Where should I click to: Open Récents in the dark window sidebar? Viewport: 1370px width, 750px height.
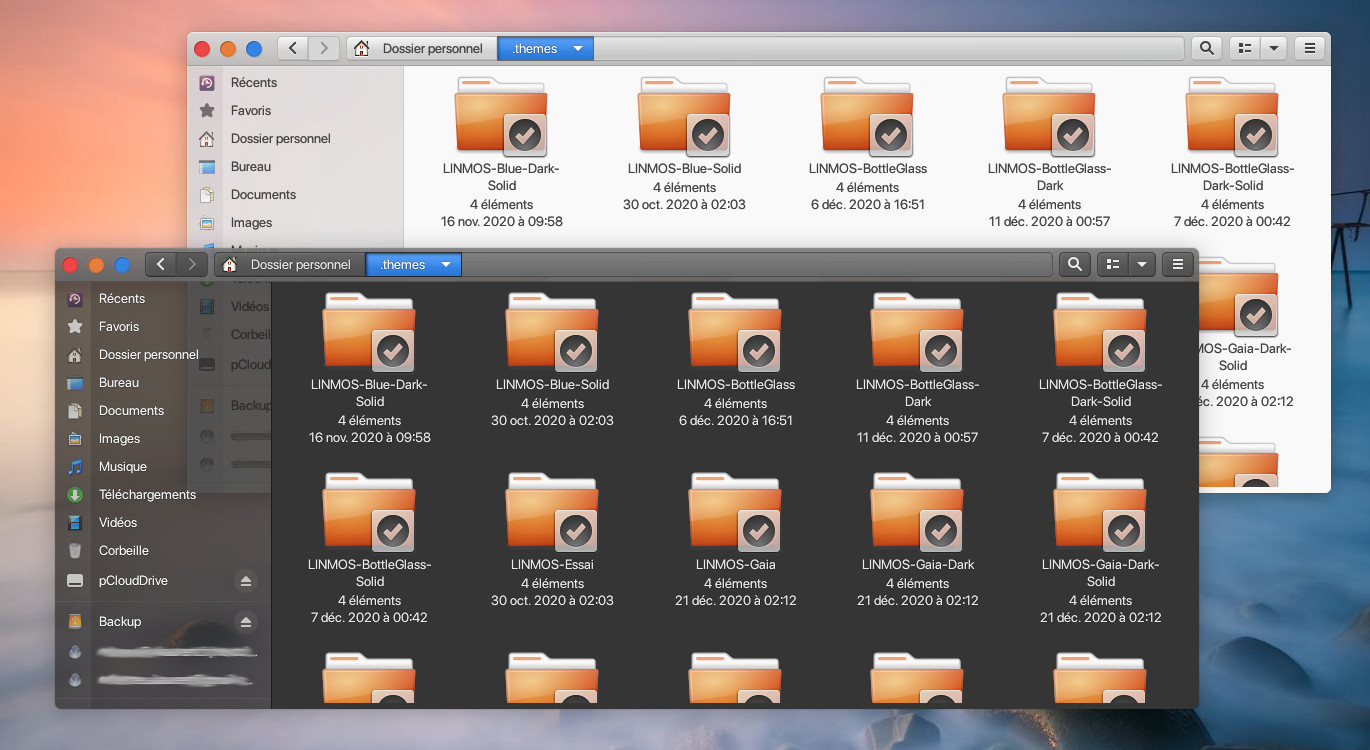click(162, 299)
